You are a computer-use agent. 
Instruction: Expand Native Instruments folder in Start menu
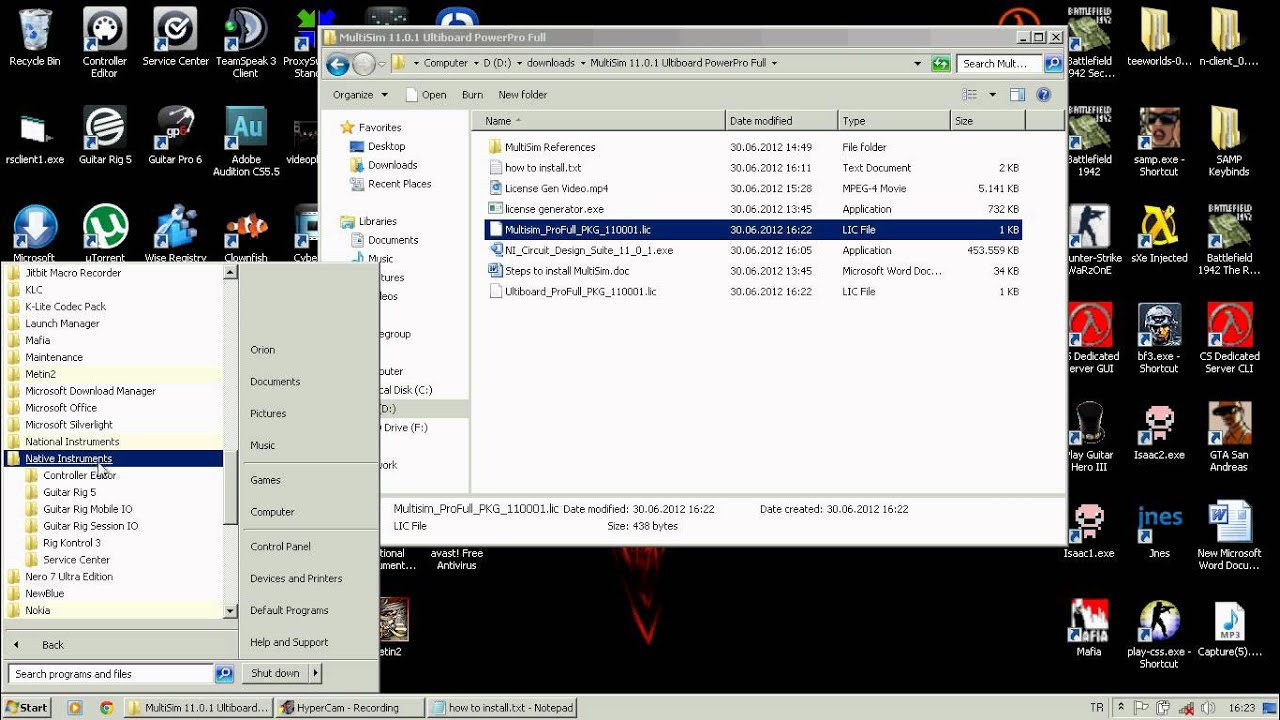[114, 458]
